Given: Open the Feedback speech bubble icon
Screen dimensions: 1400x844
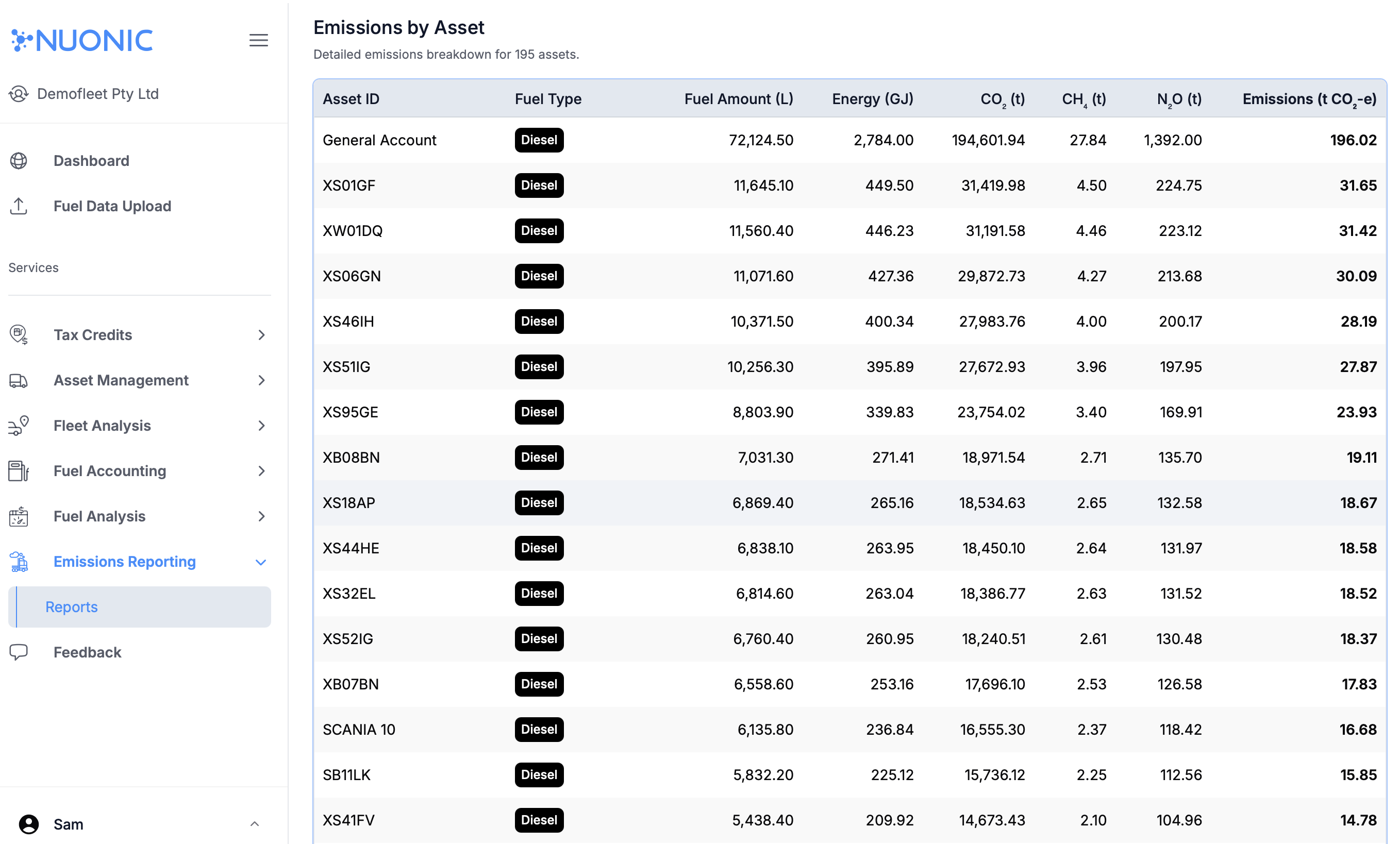Looking at the screenshot, I should 19,652.
